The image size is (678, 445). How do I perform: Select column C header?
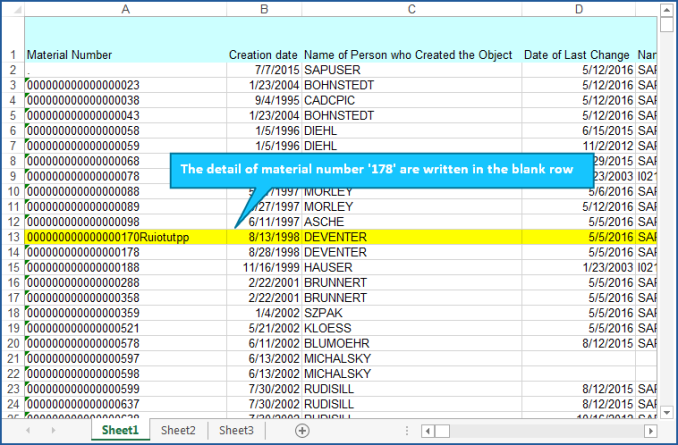pos(412,9)
